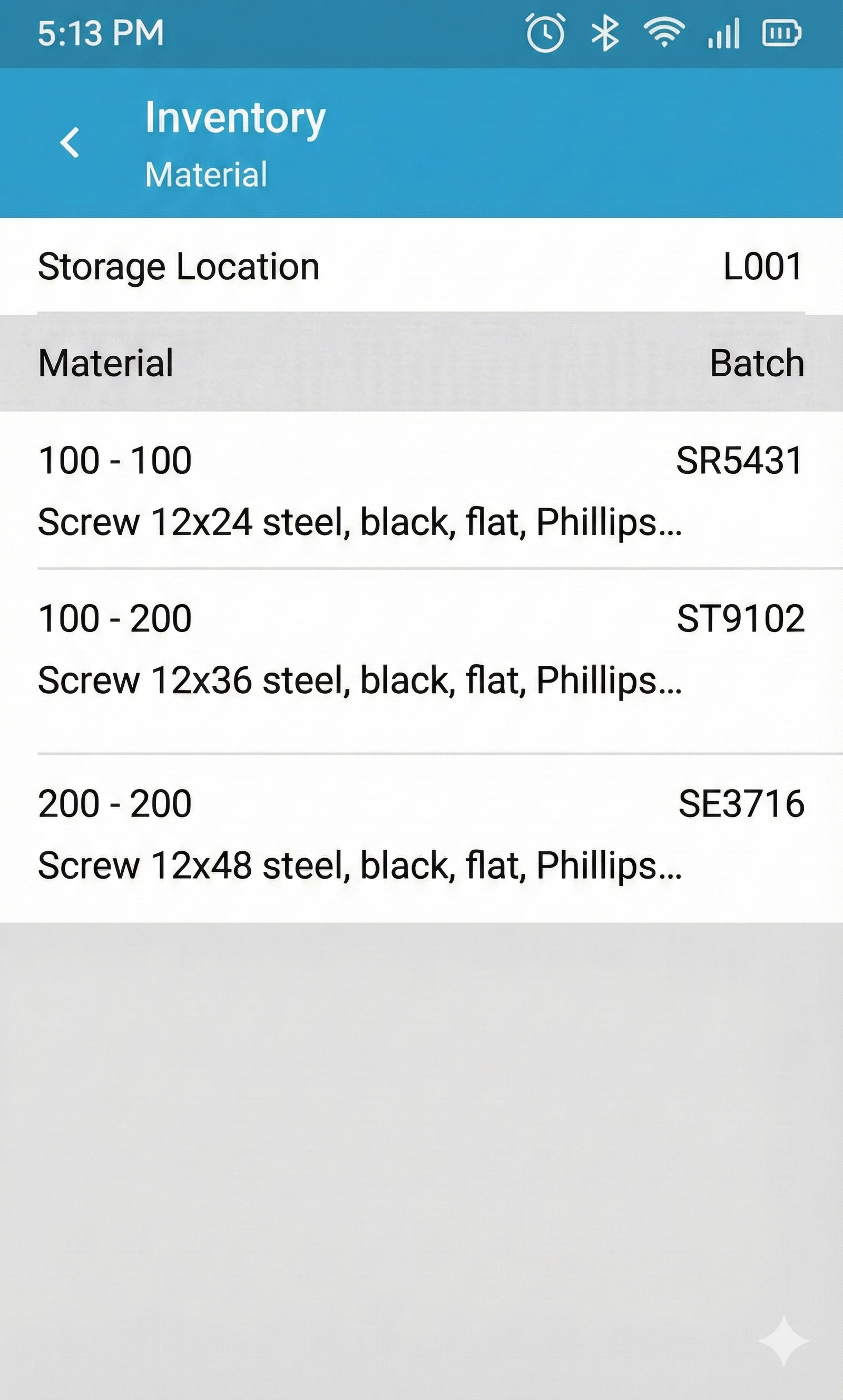Tap the 5:13 PM clock
This screenshot has width=843, height=1400.
click(x=101, y=33)
